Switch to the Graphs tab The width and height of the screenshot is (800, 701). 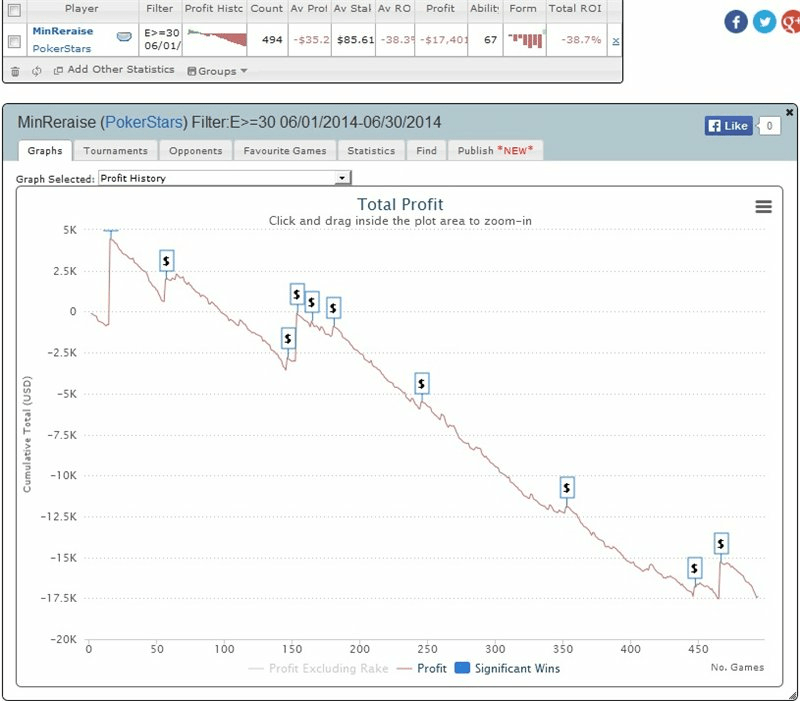[x=45, y=151]
